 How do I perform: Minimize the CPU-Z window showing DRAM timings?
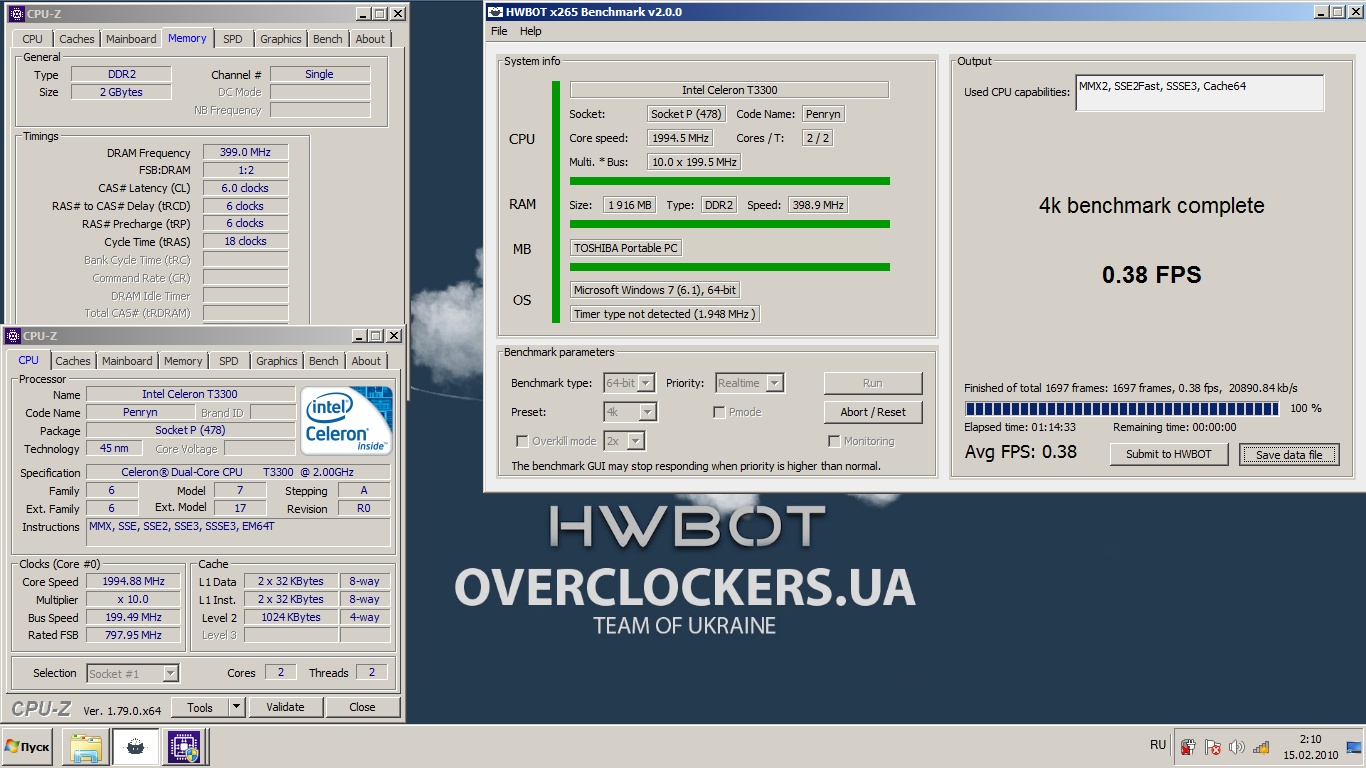(361, 14)
